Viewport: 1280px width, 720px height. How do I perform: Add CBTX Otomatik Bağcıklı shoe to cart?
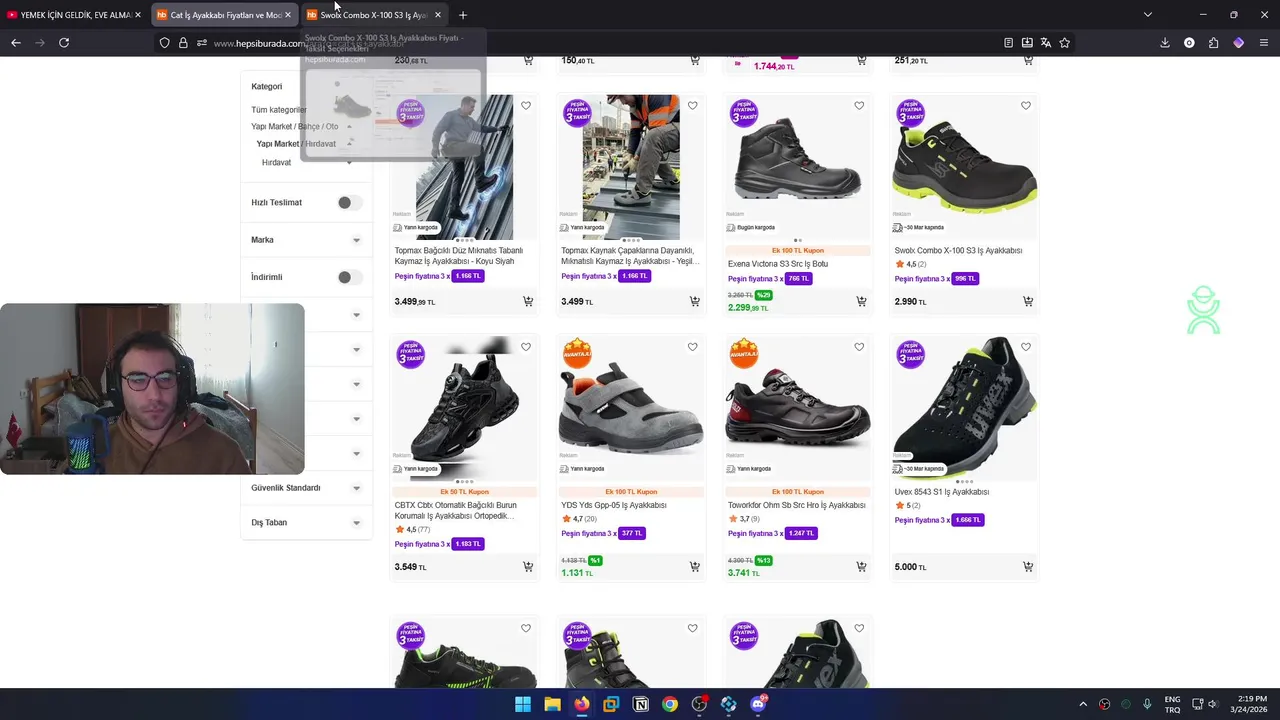[528, 567]
